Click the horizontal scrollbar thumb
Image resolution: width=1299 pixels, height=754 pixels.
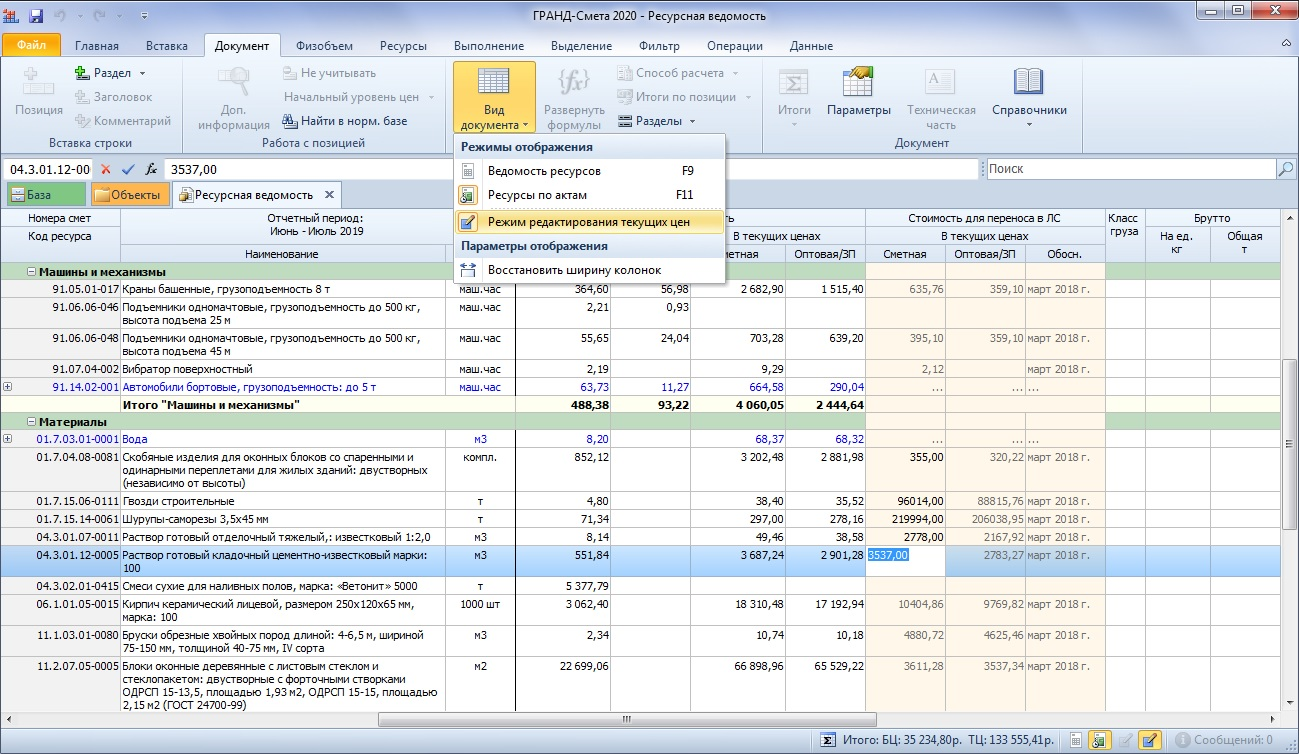click(x=627, y=718)
